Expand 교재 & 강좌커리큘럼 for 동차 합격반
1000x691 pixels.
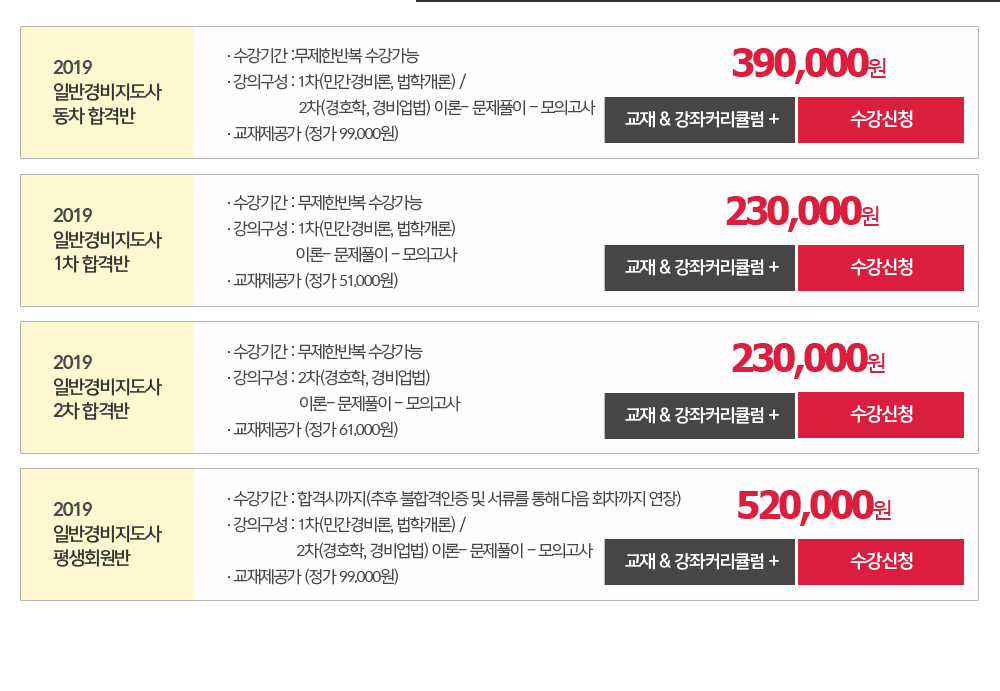point(699,120)
